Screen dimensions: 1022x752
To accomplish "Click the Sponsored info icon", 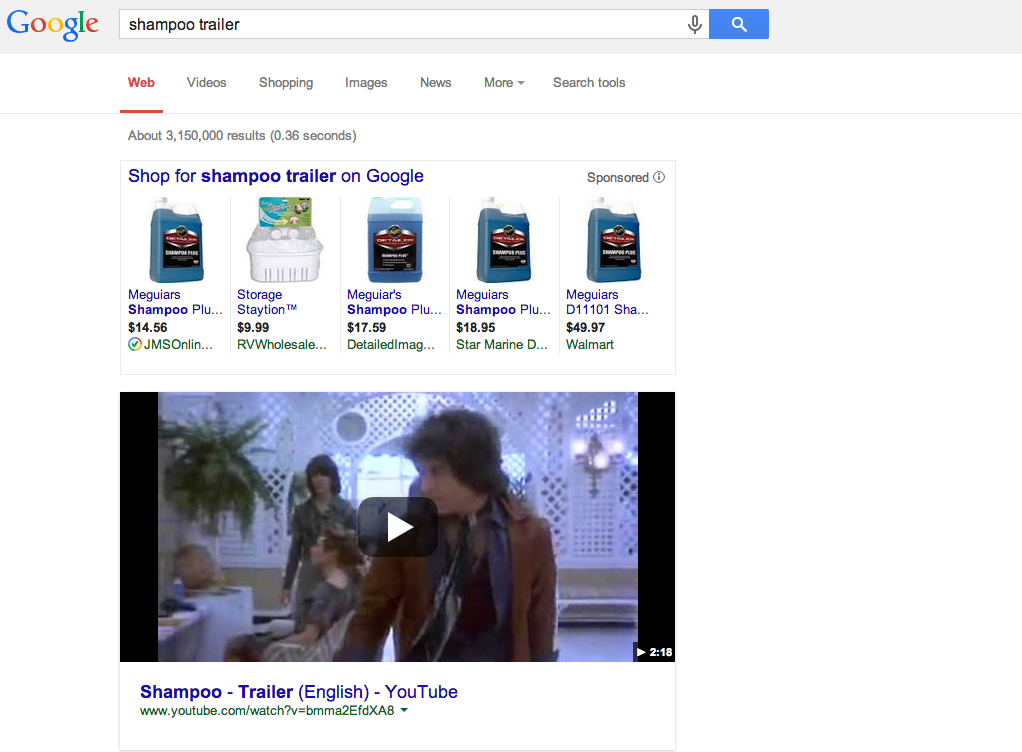I will tap(659, 177).
